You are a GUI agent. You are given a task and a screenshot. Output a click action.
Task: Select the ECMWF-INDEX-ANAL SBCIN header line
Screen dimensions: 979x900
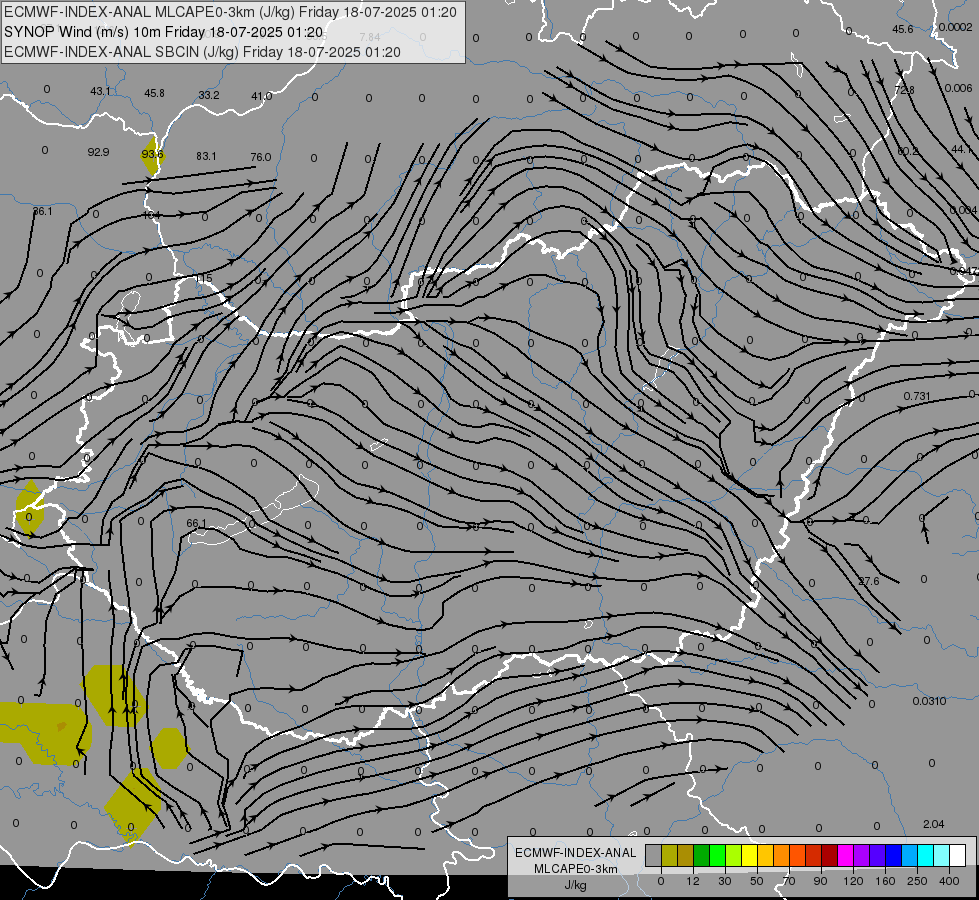[x=202, y=52]
